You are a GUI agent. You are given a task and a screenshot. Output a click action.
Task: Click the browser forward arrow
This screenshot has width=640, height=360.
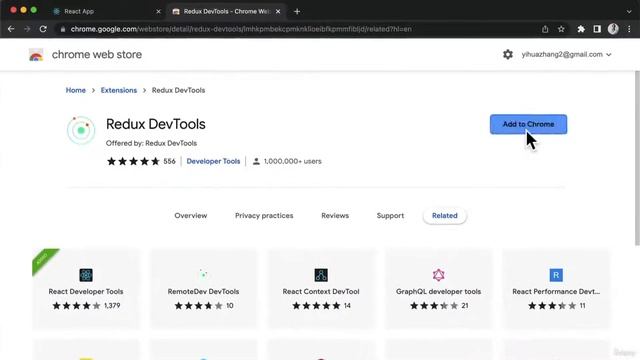click(x=27, y=29)
